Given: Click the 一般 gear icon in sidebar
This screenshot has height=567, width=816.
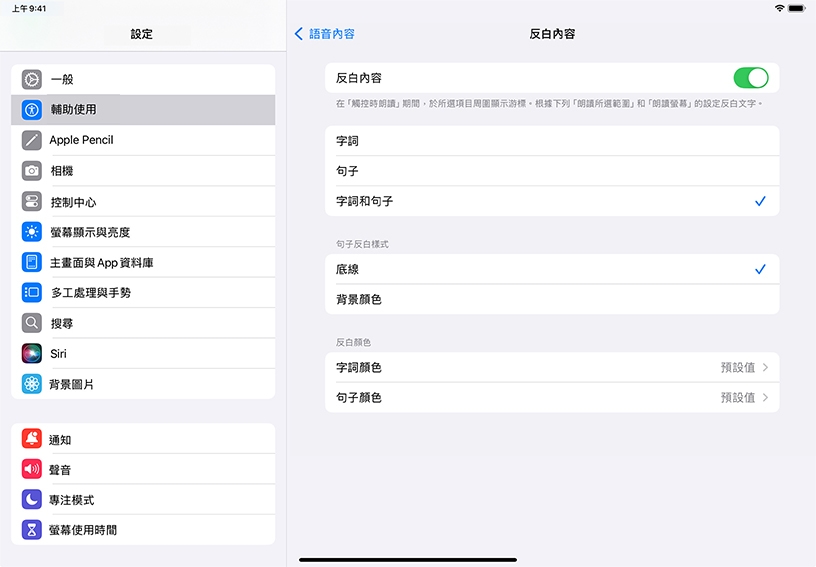Looking at the screenshot, I should point(32,79).
